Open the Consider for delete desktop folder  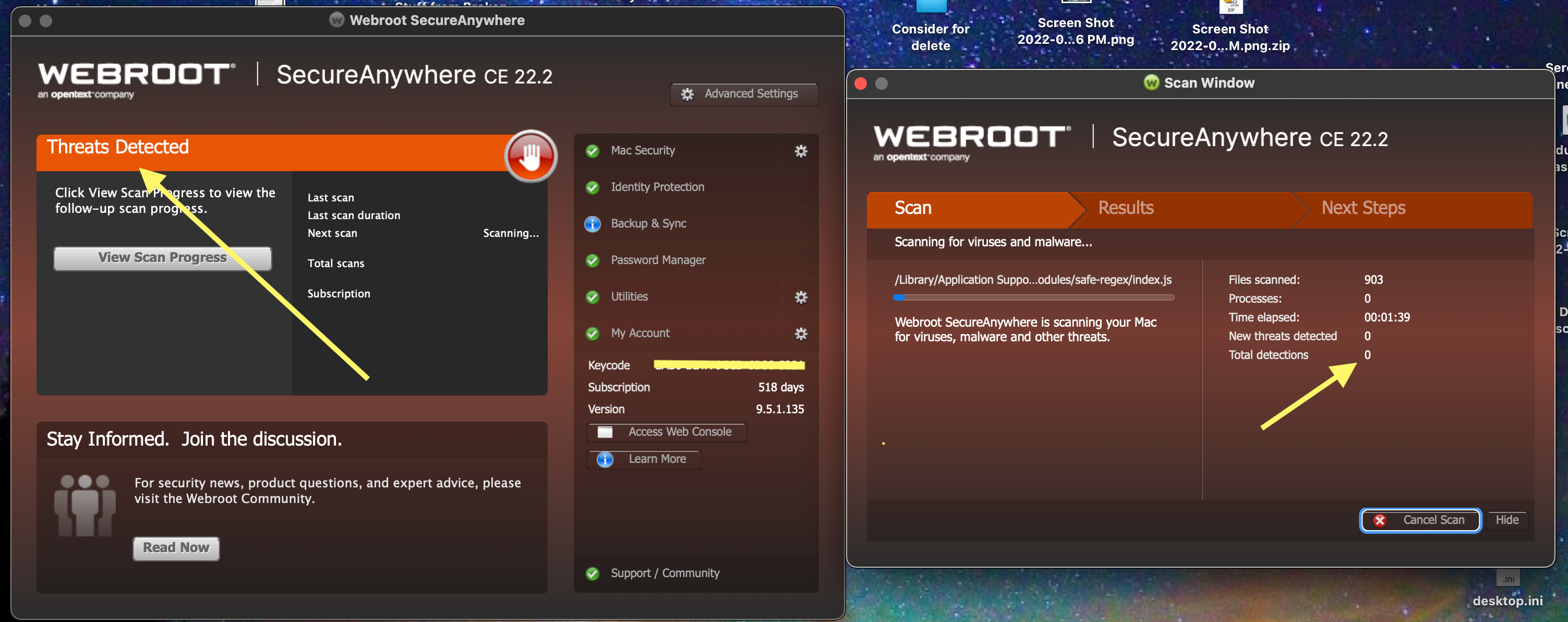pos(930,25)
